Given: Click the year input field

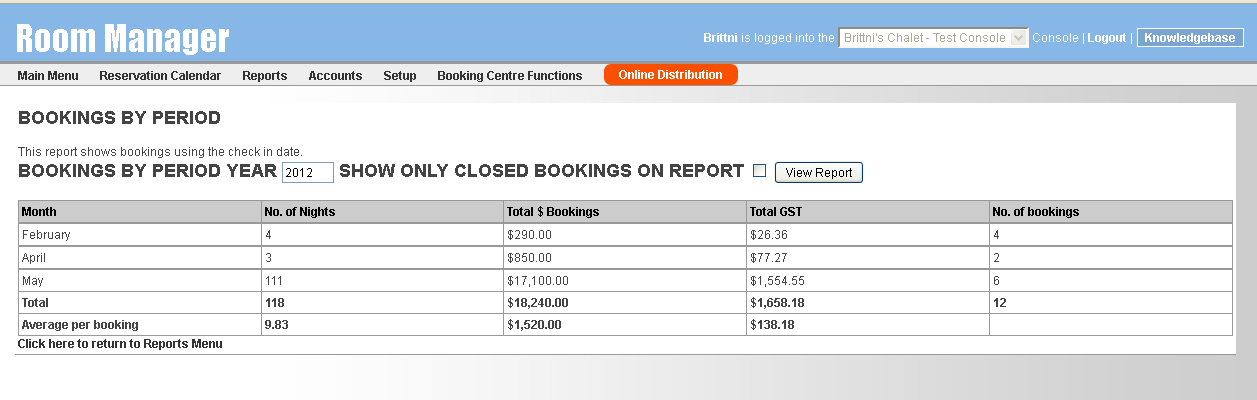Looking at the screenshot, I should pyautogui.click(x=307, y=173).
